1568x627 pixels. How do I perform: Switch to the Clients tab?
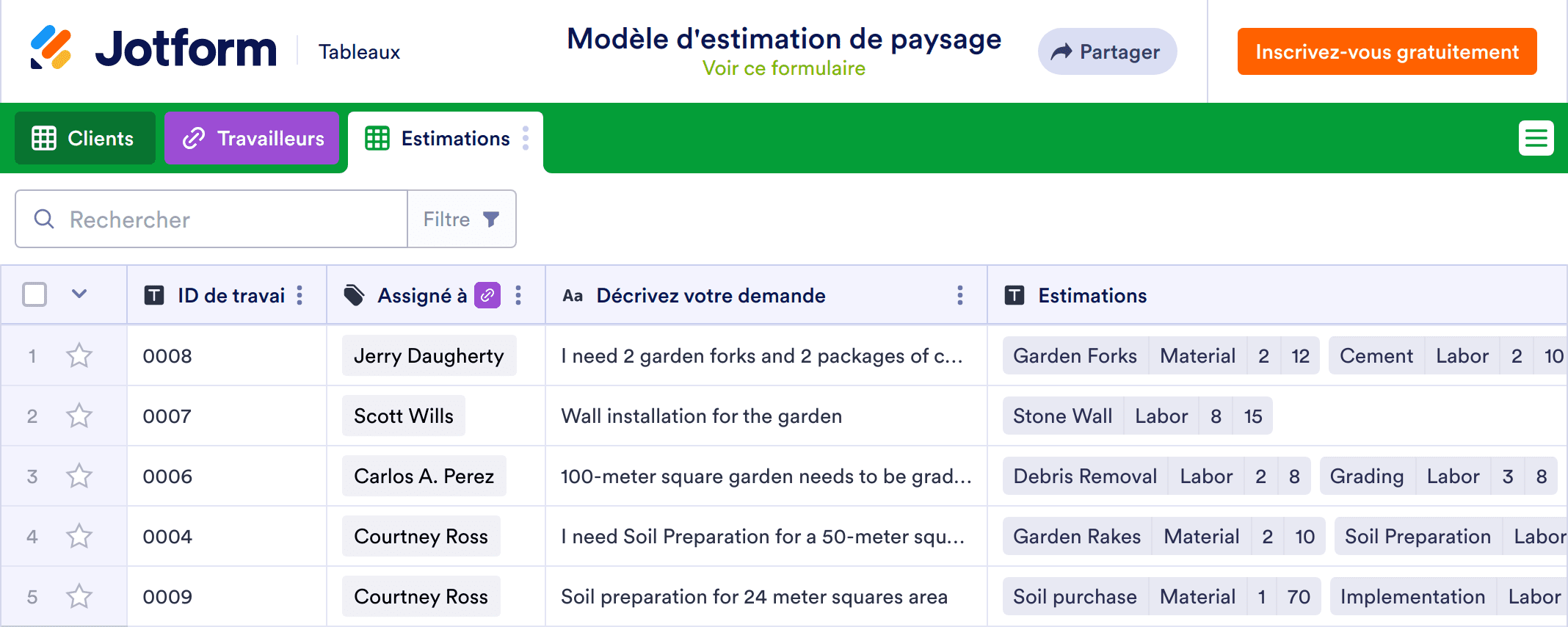85,138
